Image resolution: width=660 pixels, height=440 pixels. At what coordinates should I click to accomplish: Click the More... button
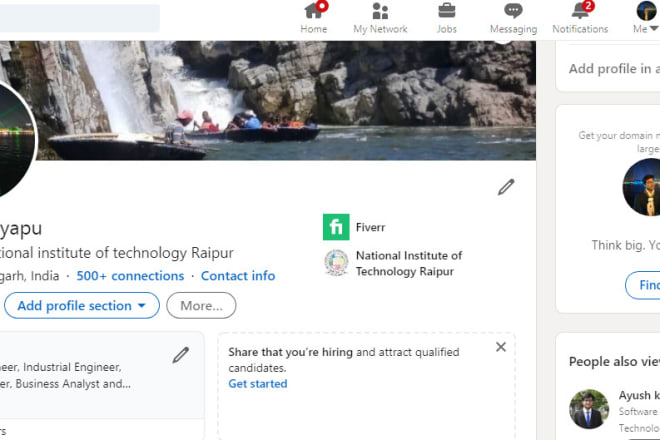point(201,305)
